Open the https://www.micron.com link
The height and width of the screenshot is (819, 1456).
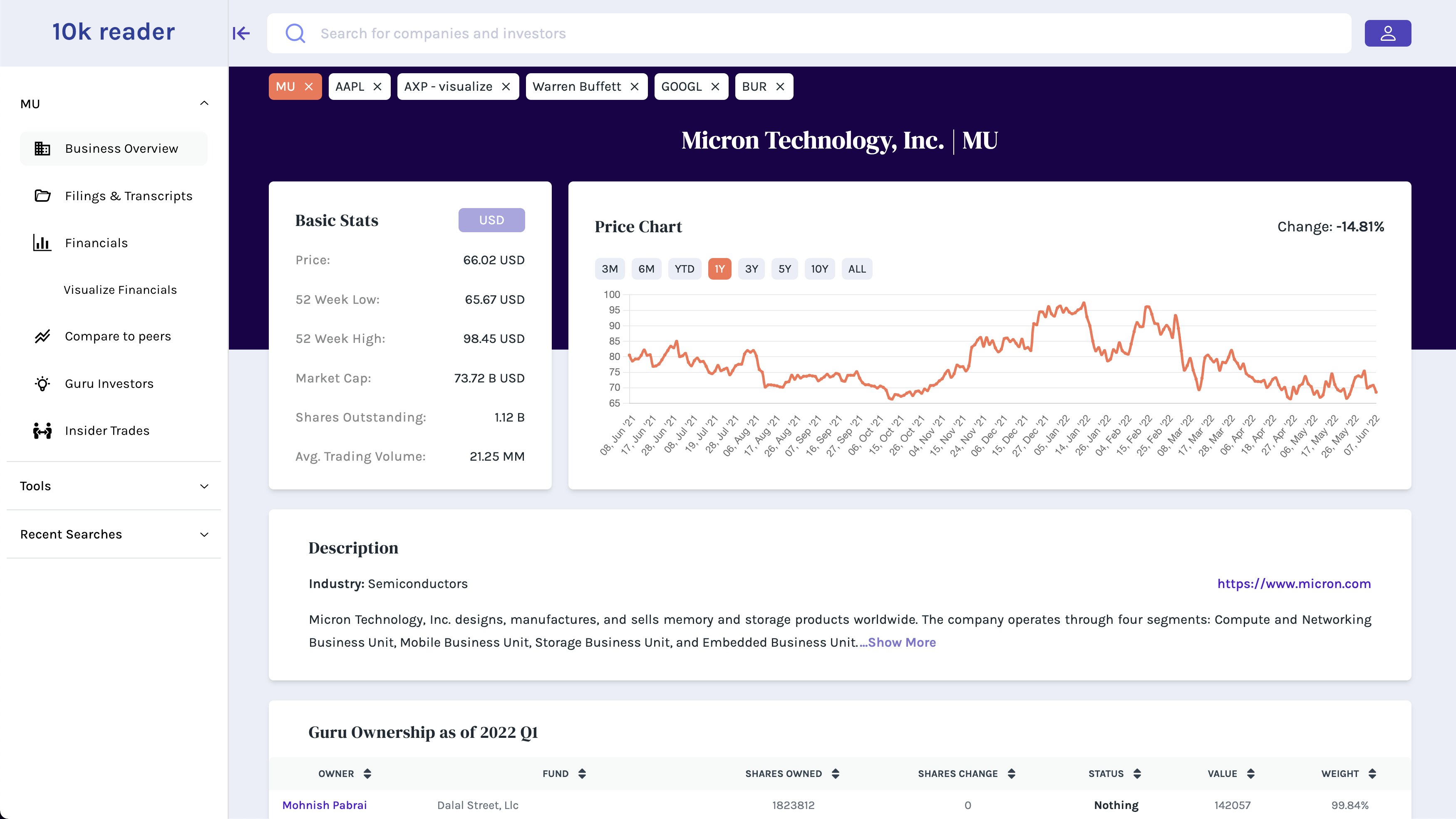pyautogui.click(x=1294, y=584)
